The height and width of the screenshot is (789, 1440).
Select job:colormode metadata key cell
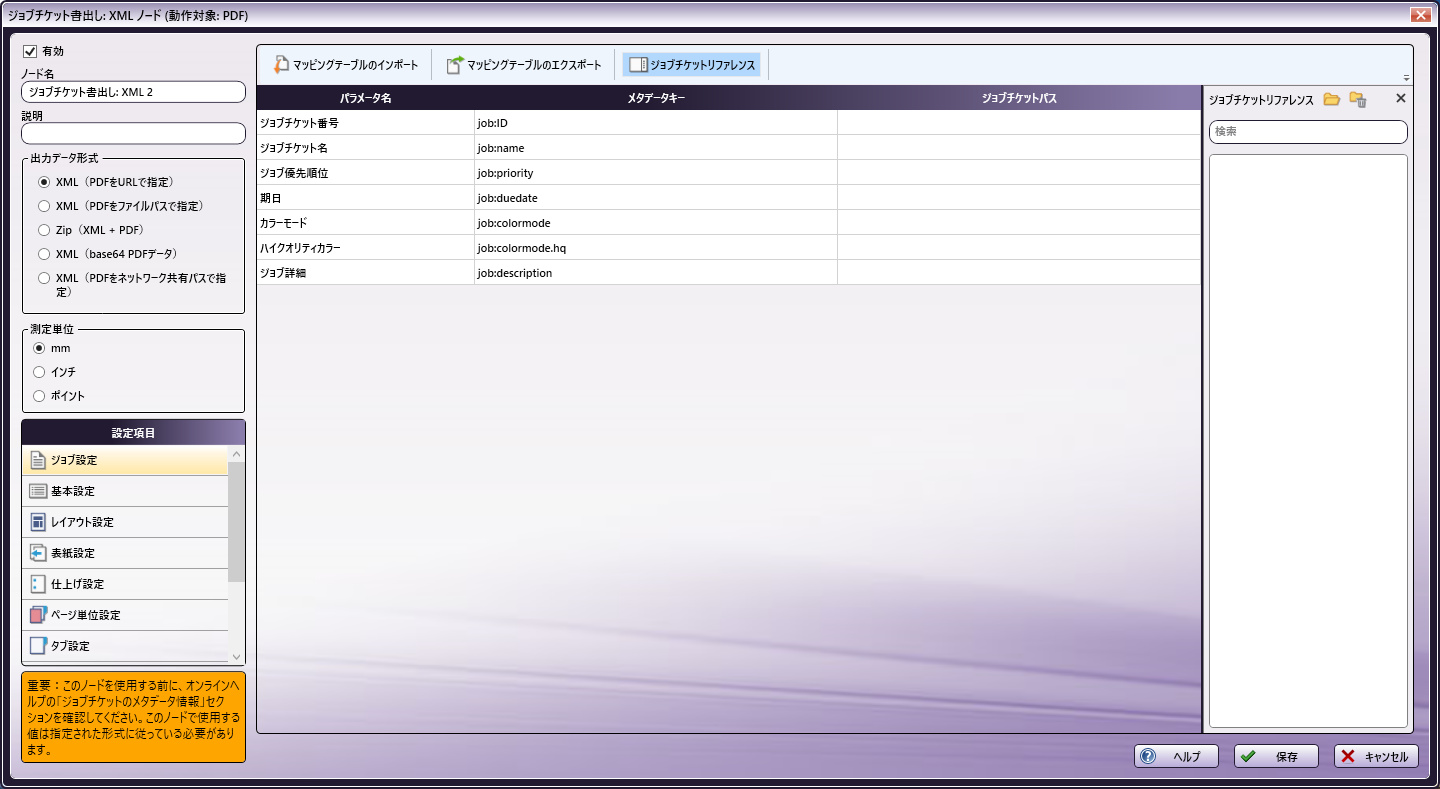[656, 223]
